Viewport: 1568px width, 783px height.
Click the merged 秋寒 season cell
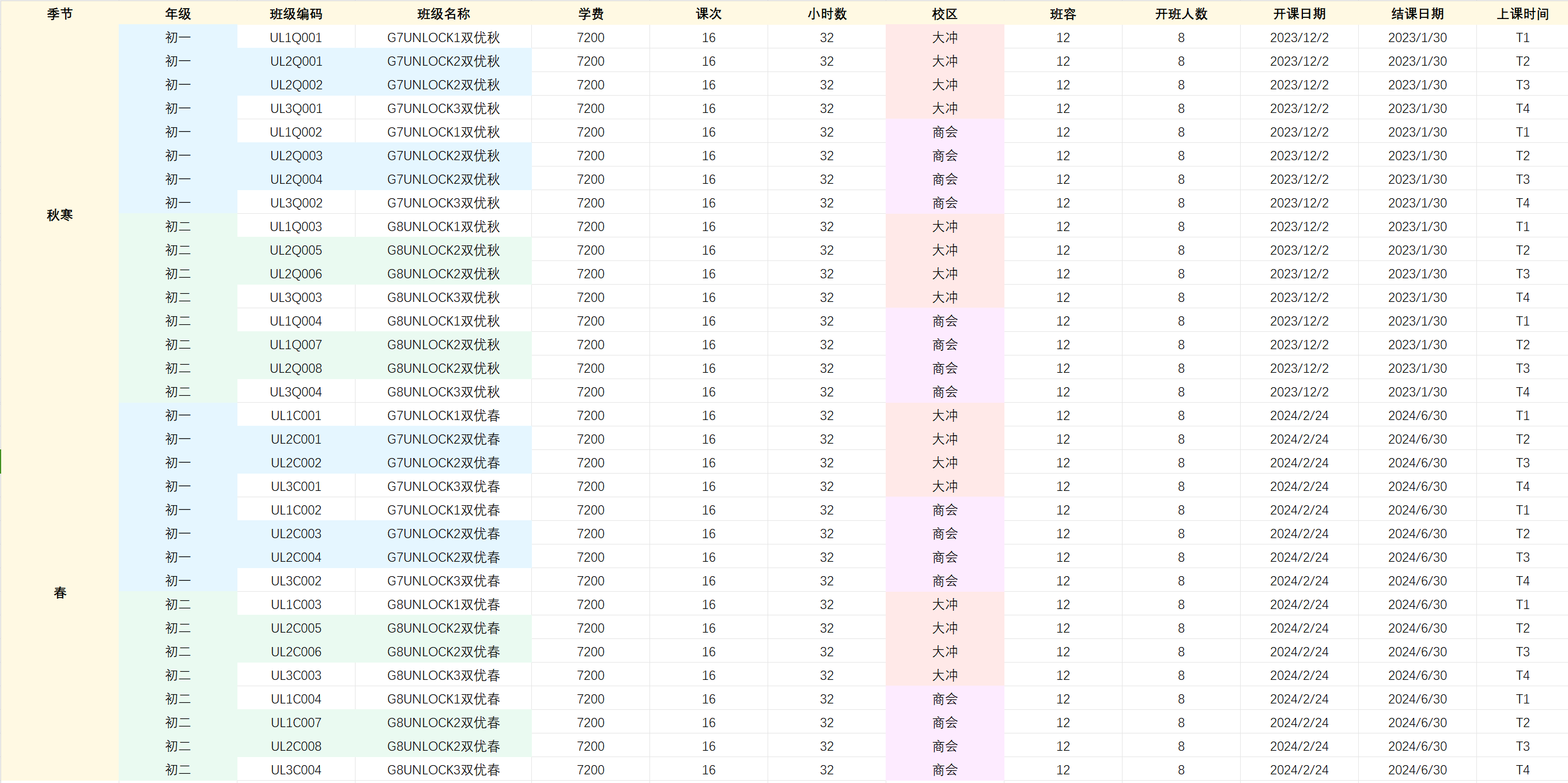click(60, 214)
